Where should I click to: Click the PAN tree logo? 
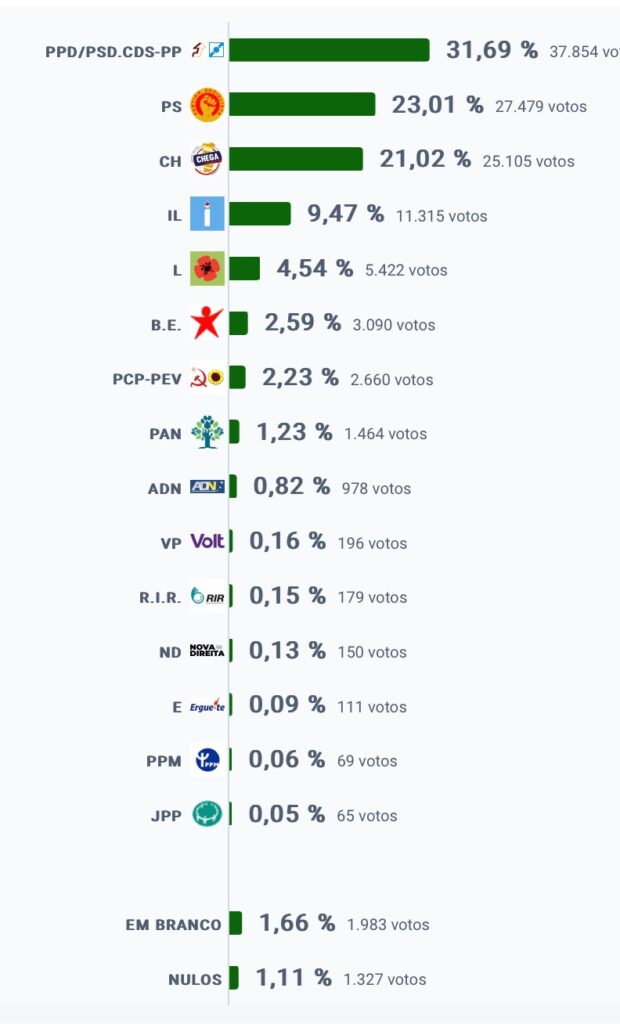(207, 432)
